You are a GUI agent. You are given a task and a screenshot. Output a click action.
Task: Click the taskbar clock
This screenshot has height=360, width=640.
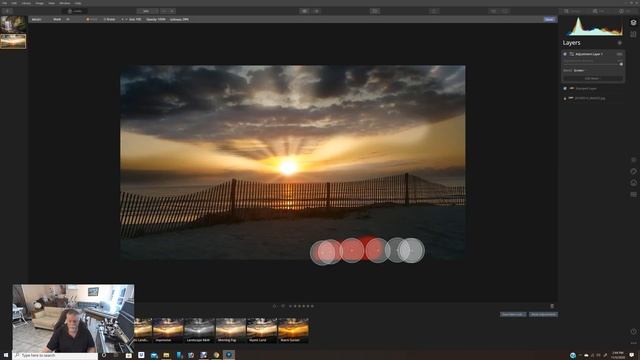tap(618, 356)
